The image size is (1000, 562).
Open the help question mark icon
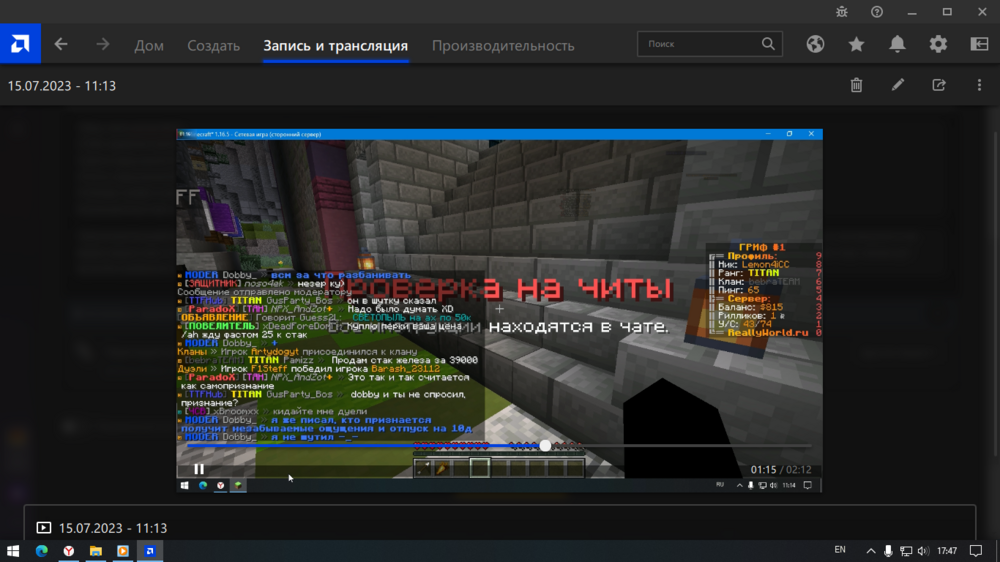click(x=877, y=11)
